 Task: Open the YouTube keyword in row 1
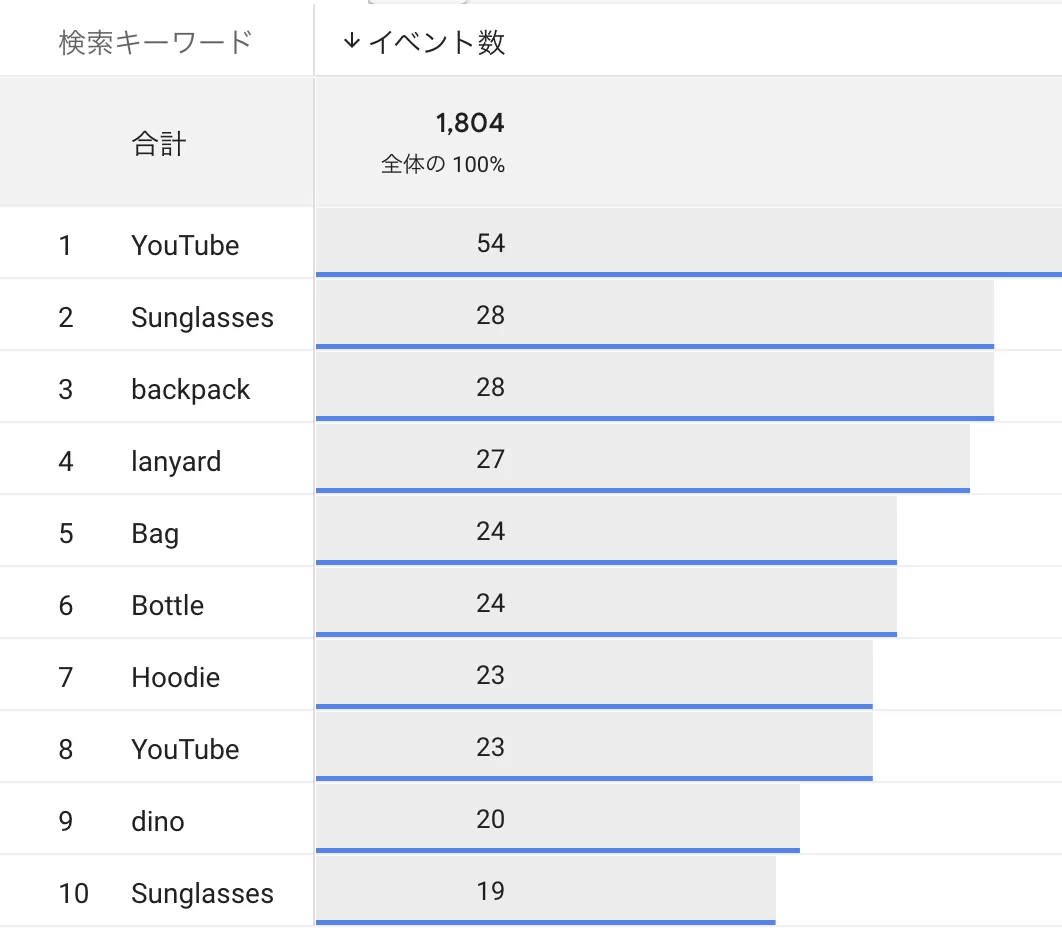tap(185, 245)
